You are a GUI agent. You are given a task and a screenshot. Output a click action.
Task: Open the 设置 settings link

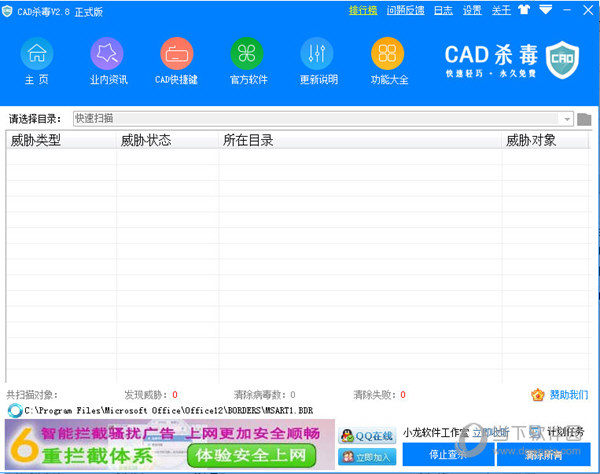(x=472, y=10)
